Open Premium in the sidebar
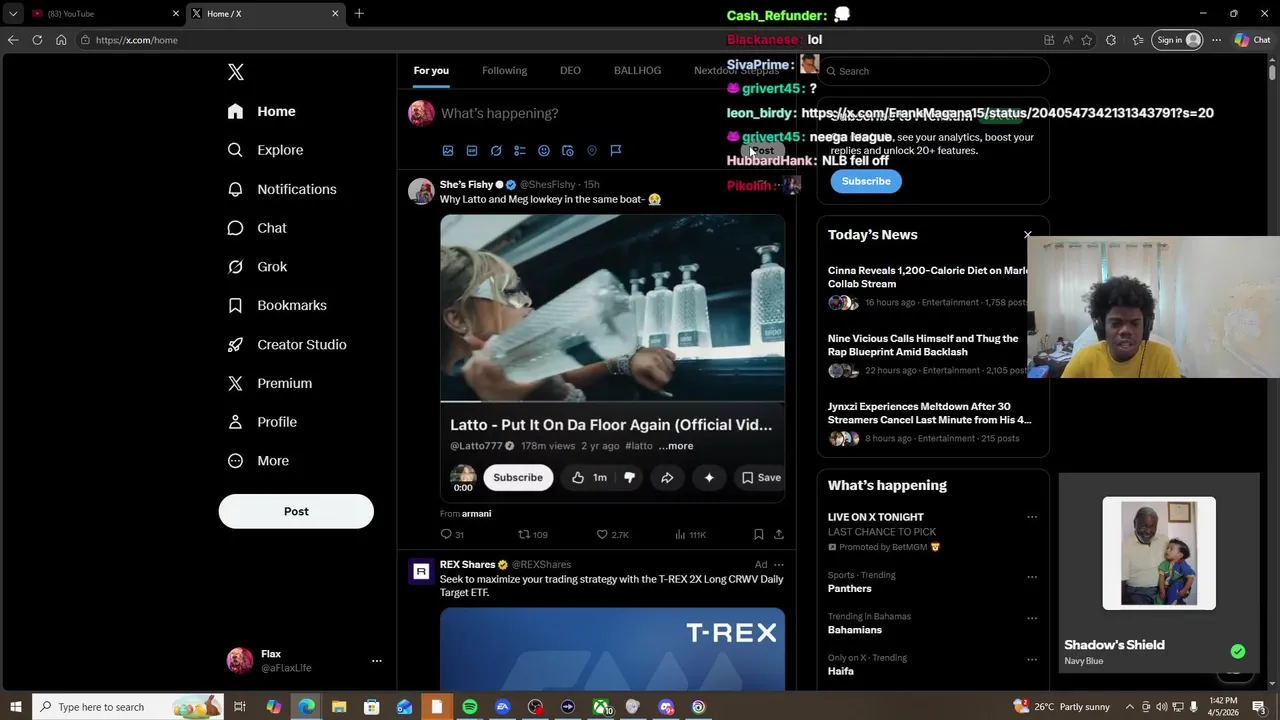 (269, 384)
